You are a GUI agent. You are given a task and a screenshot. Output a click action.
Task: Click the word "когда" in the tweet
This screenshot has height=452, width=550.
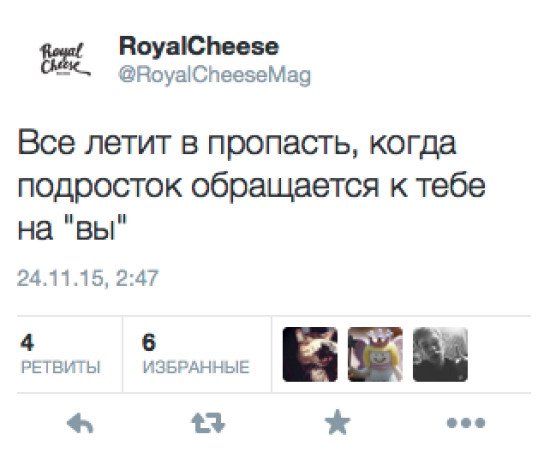[x=413, y=144]
